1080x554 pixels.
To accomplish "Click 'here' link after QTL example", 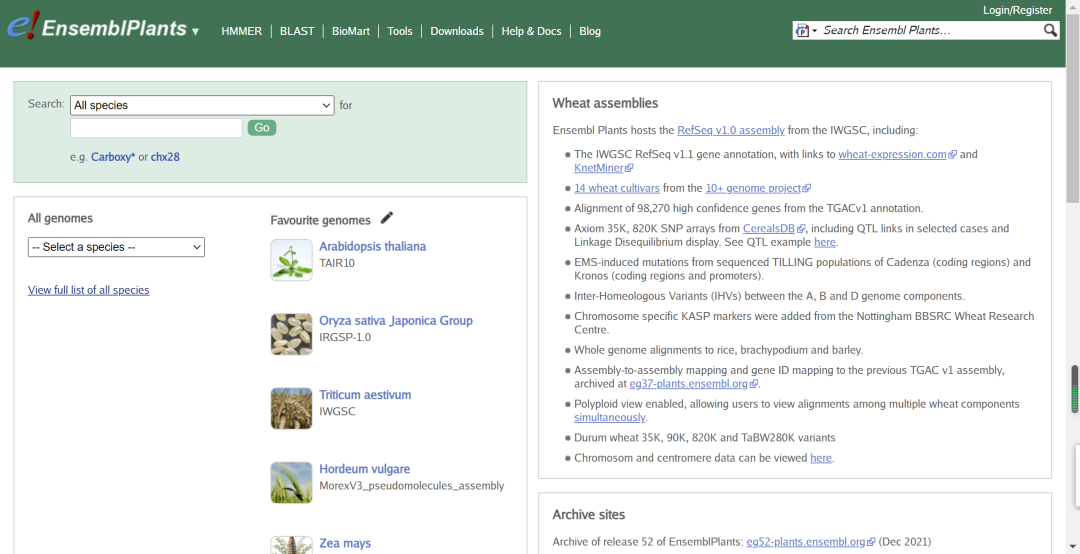I will [824, 243].
